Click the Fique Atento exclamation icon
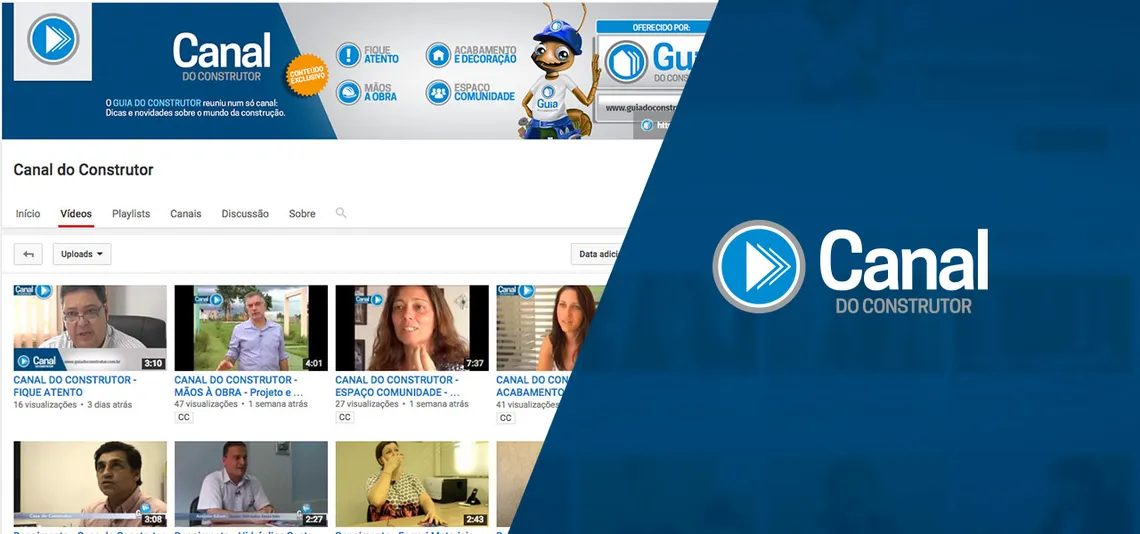Screen dimensions: 1140x534 tap(348, 55)
